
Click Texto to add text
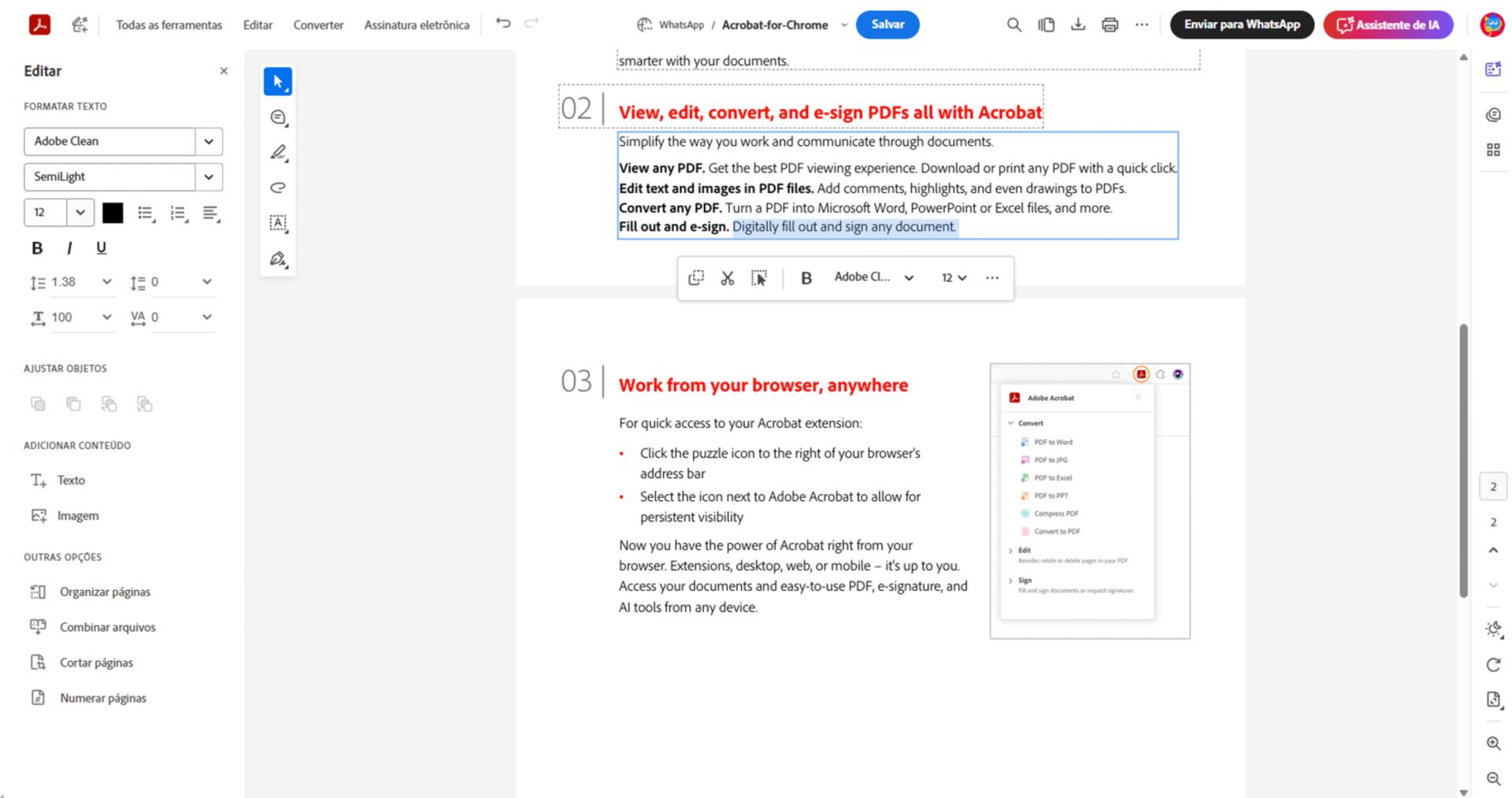(x=58, y=481)
